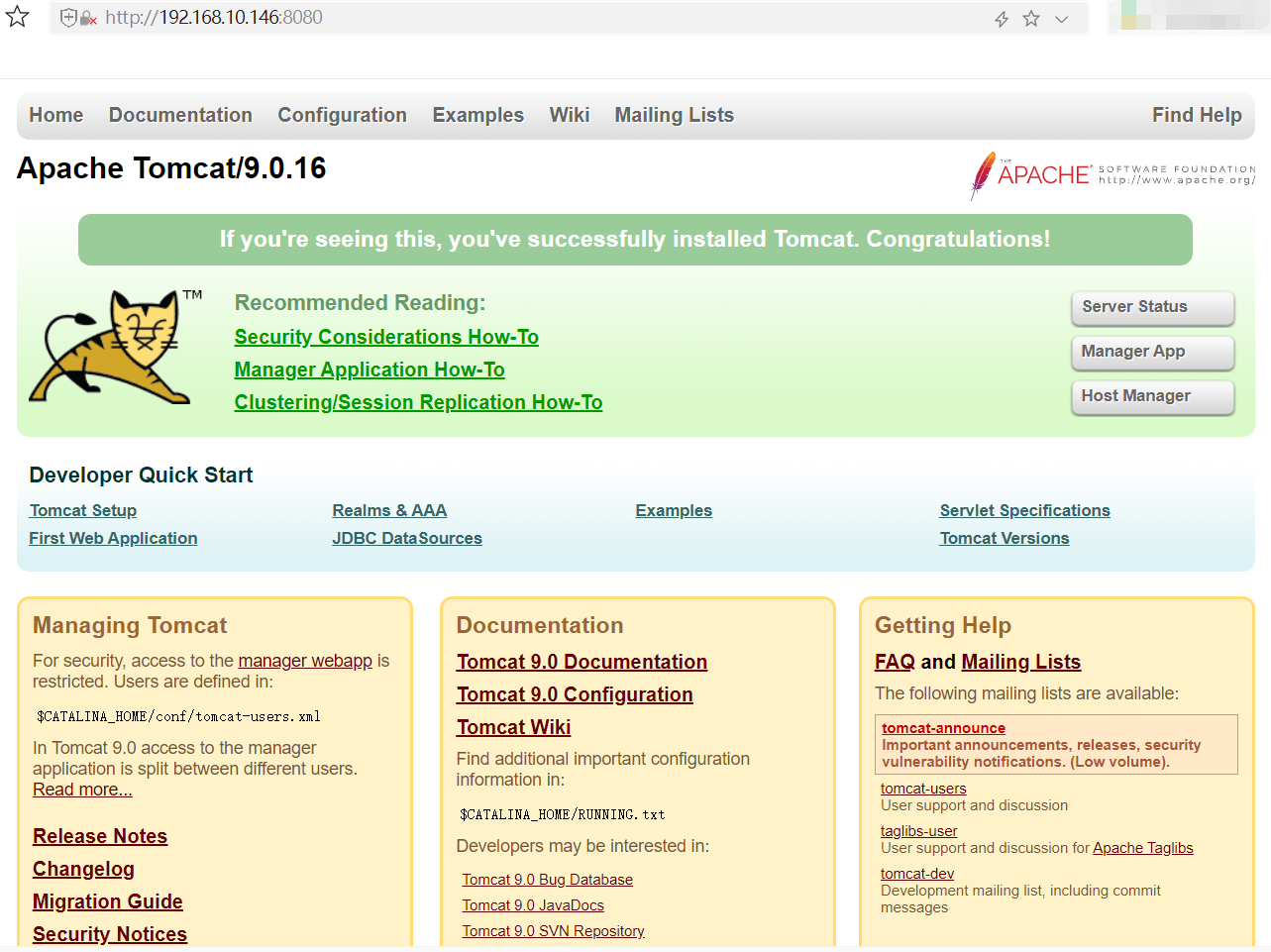The image size is (1271, 952).
Task: Click the Host Manager button
Action: 1153,396
